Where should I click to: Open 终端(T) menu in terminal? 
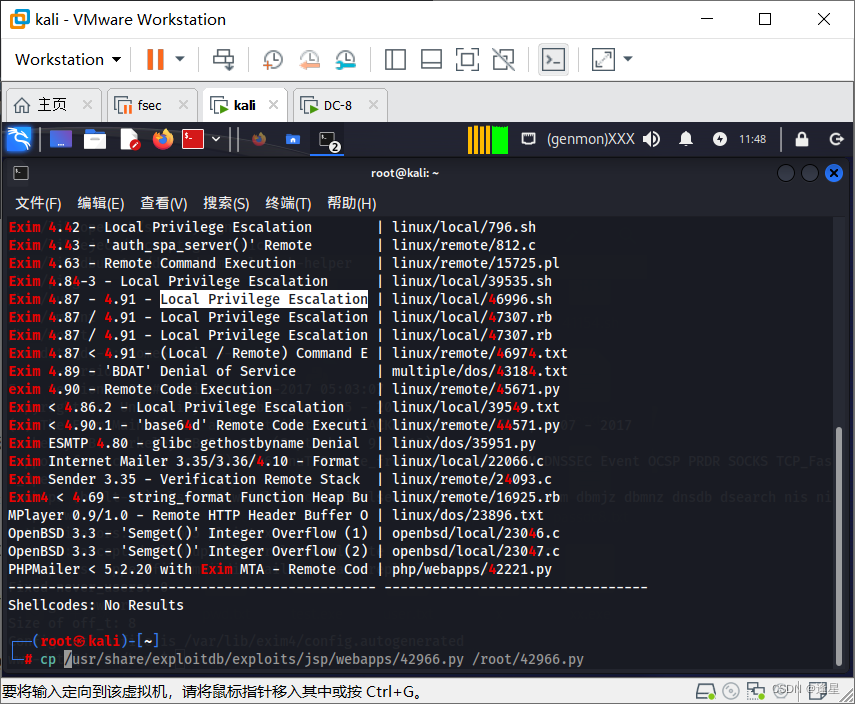(x=288, y=203)
